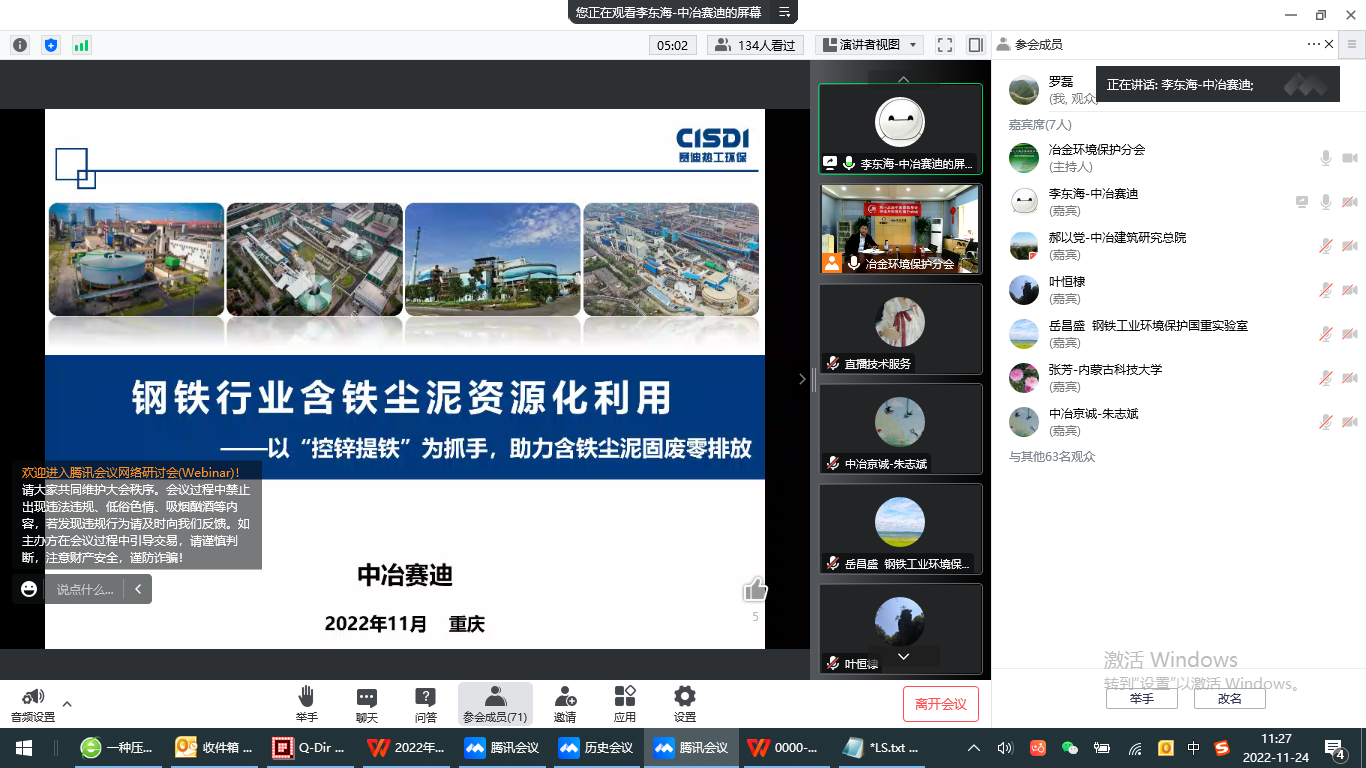The image size is (1366, 768).
Task: Click the thumbs-up like icon
Action: click(x=755, y=590)
